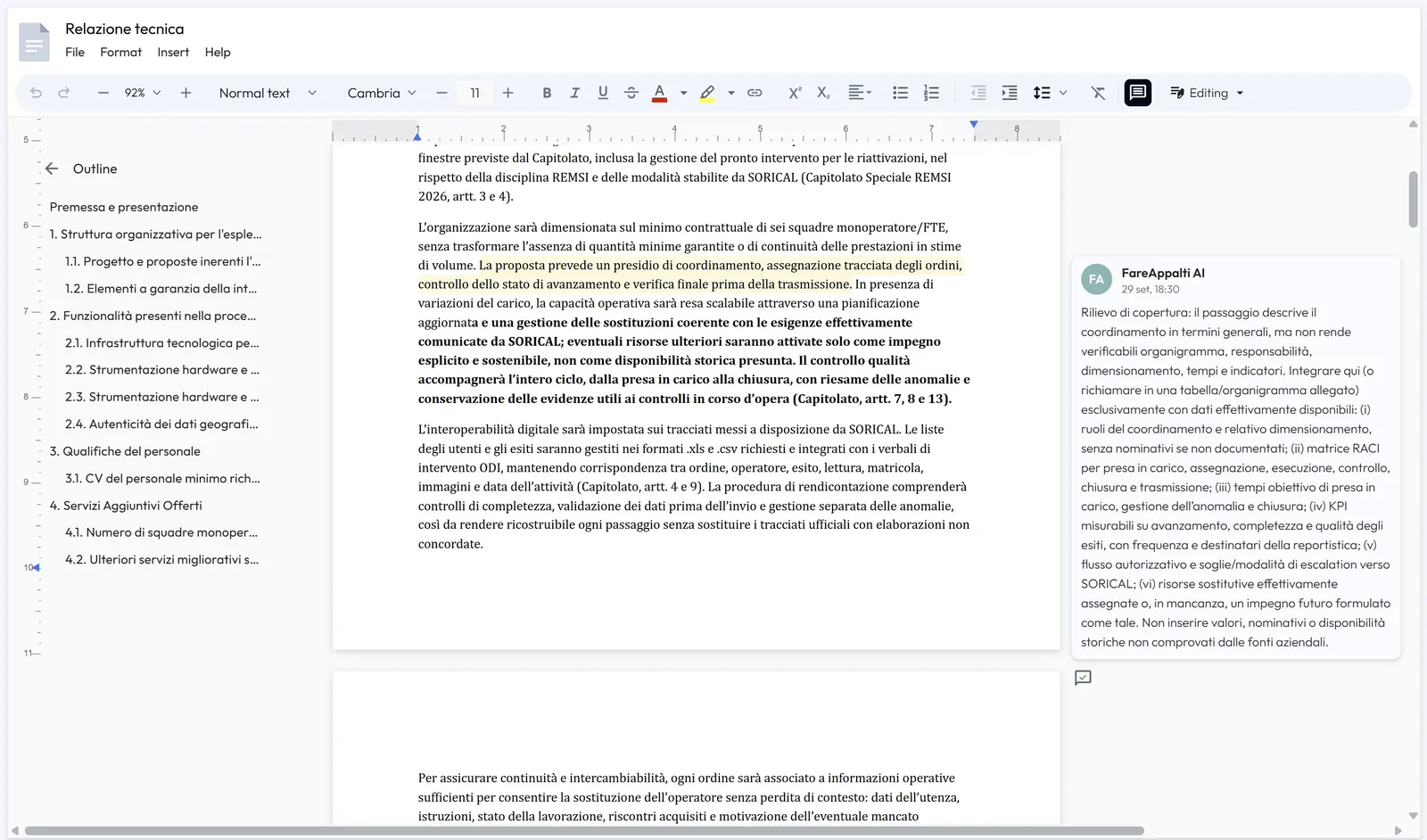The width and height of the screenshot is (1427, 840).
Task: Insert a link with the chain icon
Action: point(755,93)
